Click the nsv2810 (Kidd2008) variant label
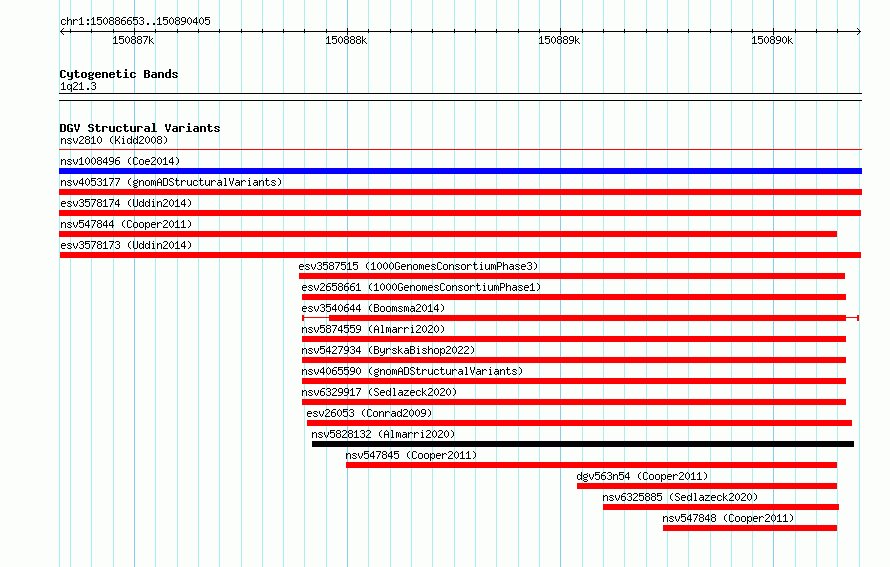This screenshot has height=567, width=890. click(x=114, y=140)
